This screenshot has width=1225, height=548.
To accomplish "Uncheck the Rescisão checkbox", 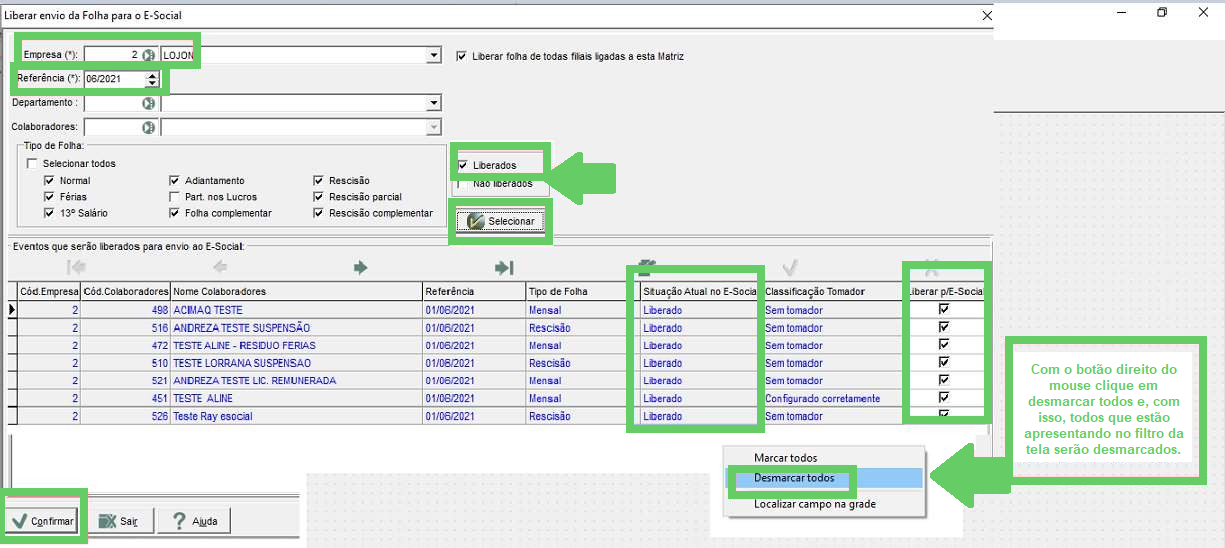I will pos(319,181).
